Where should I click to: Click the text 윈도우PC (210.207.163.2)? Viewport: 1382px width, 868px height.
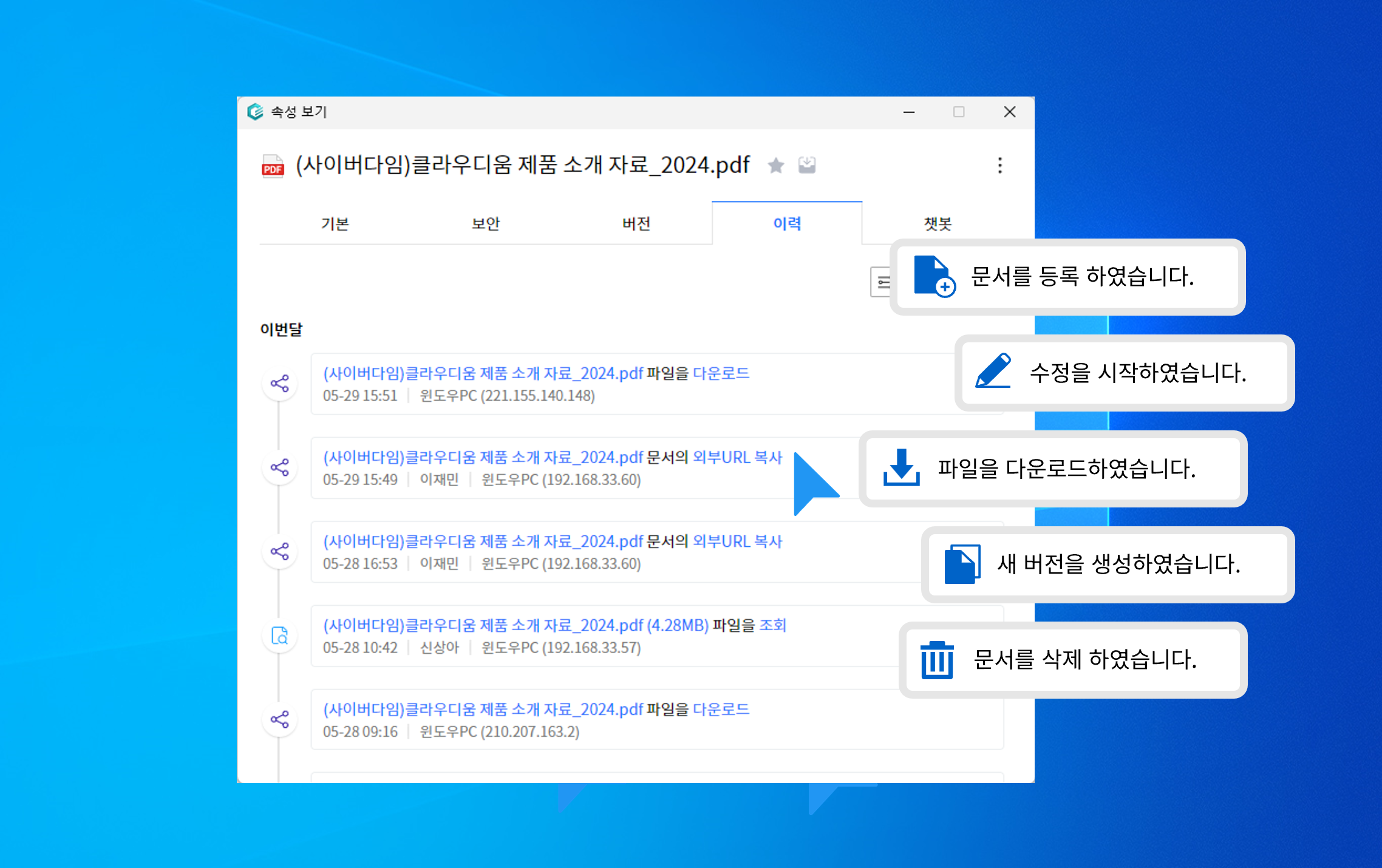coord(500,731)
